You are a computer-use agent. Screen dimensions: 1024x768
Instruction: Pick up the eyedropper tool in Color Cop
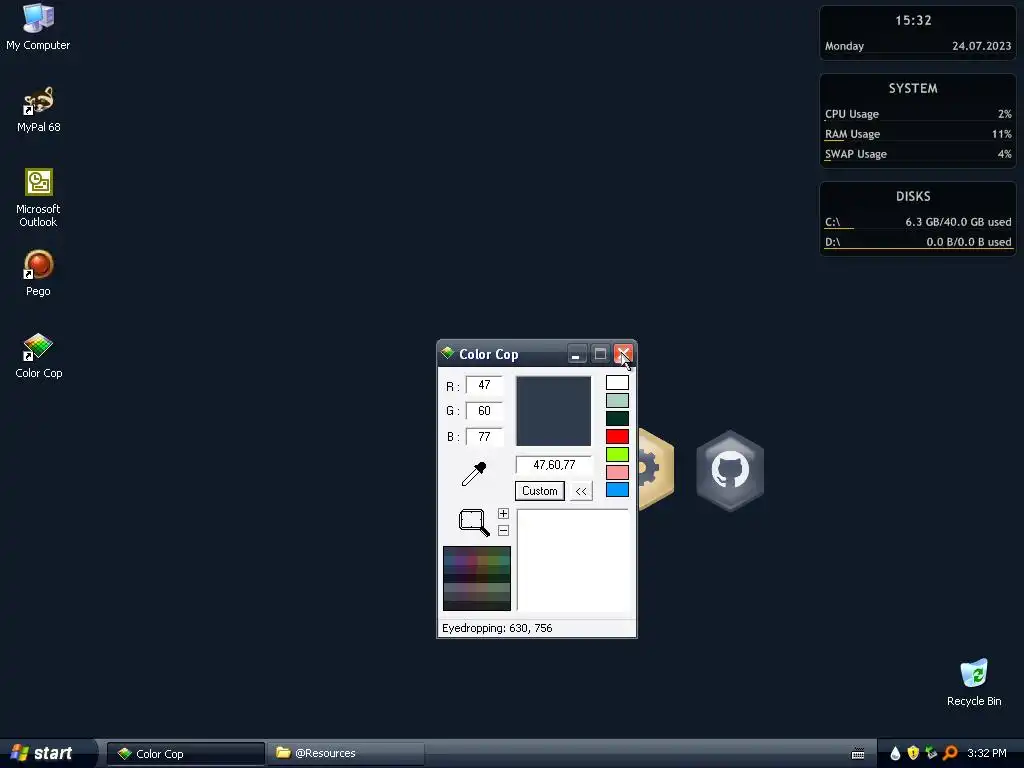click(474, 473)
